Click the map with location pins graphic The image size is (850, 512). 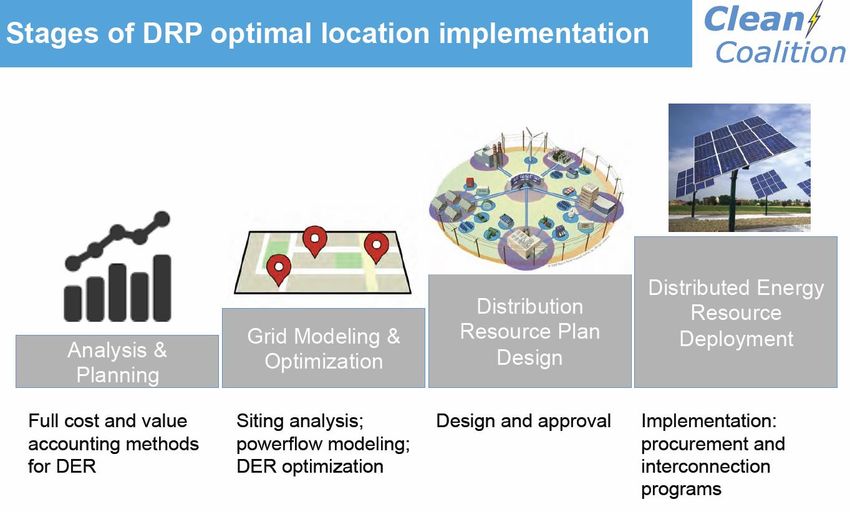point(323,260)
